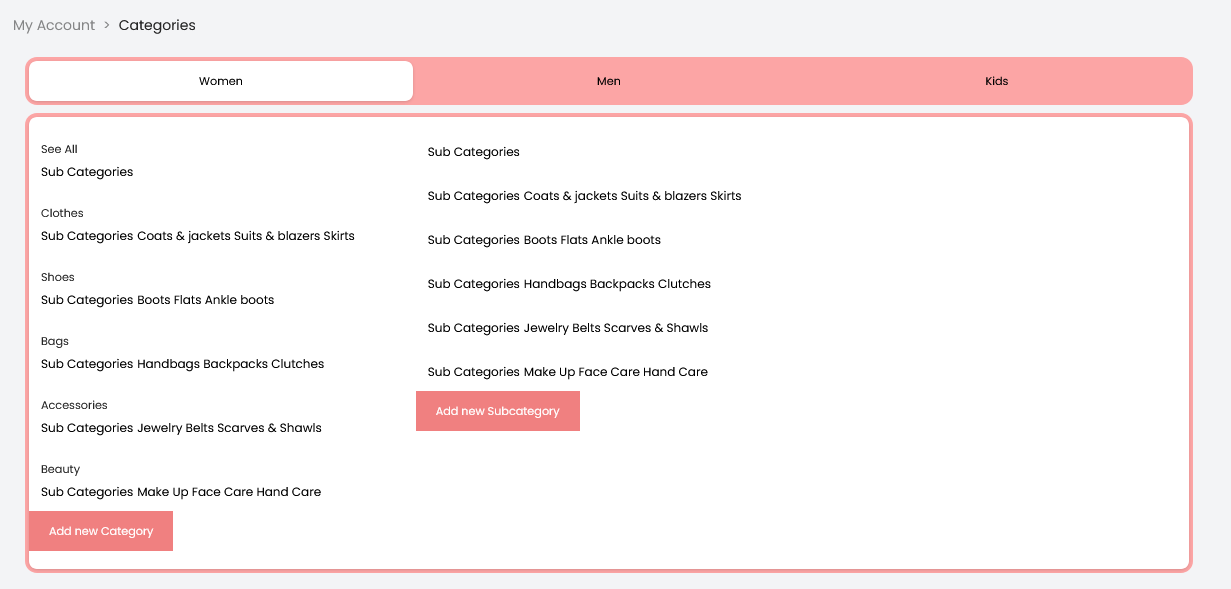This screenshot has width=1231, height=589.
Task: Switch to the Kids tab
Action: [x=996, y=81]
